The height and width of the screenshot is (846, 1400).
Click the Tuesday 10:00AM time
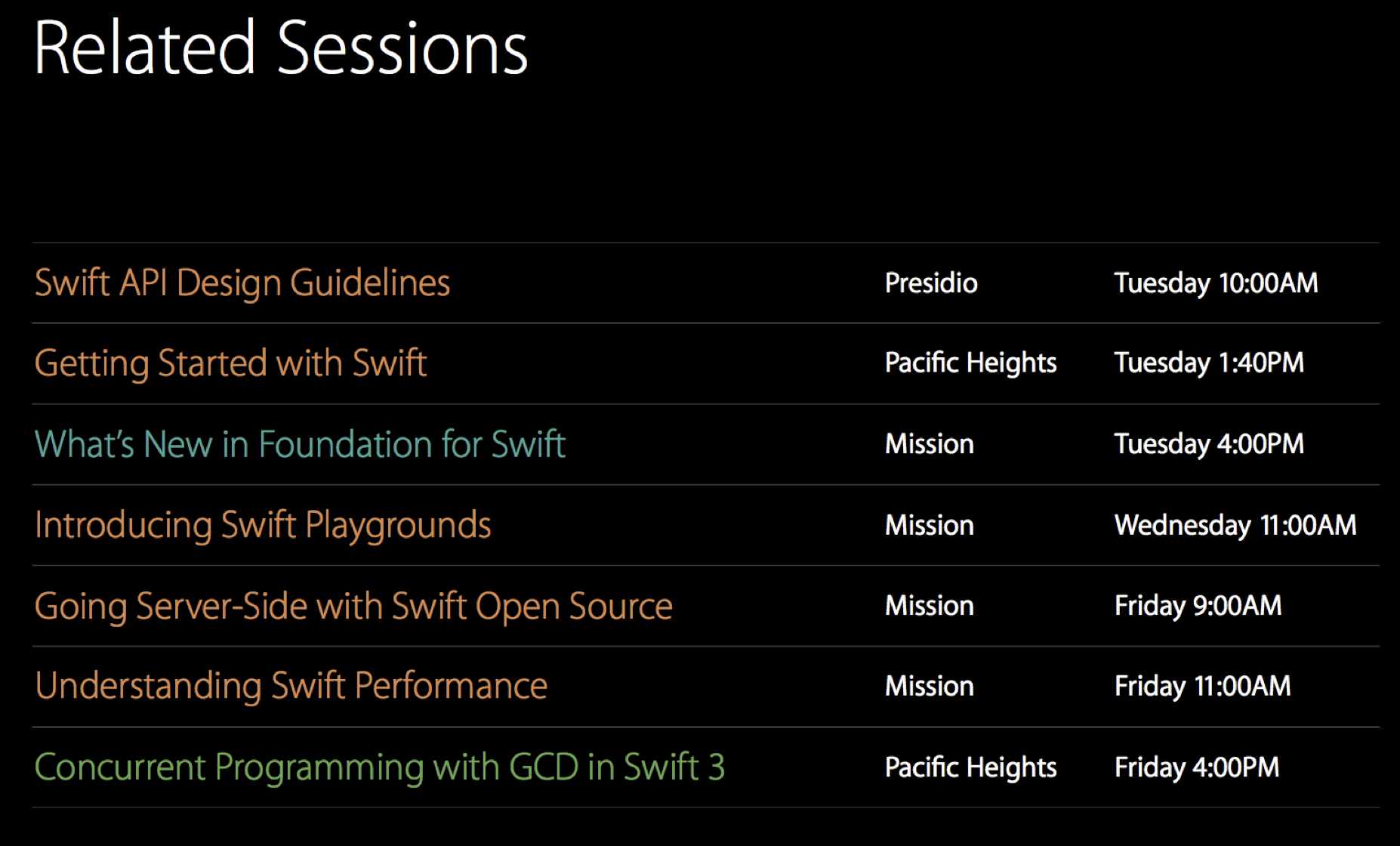click(x=1217, y=284)
